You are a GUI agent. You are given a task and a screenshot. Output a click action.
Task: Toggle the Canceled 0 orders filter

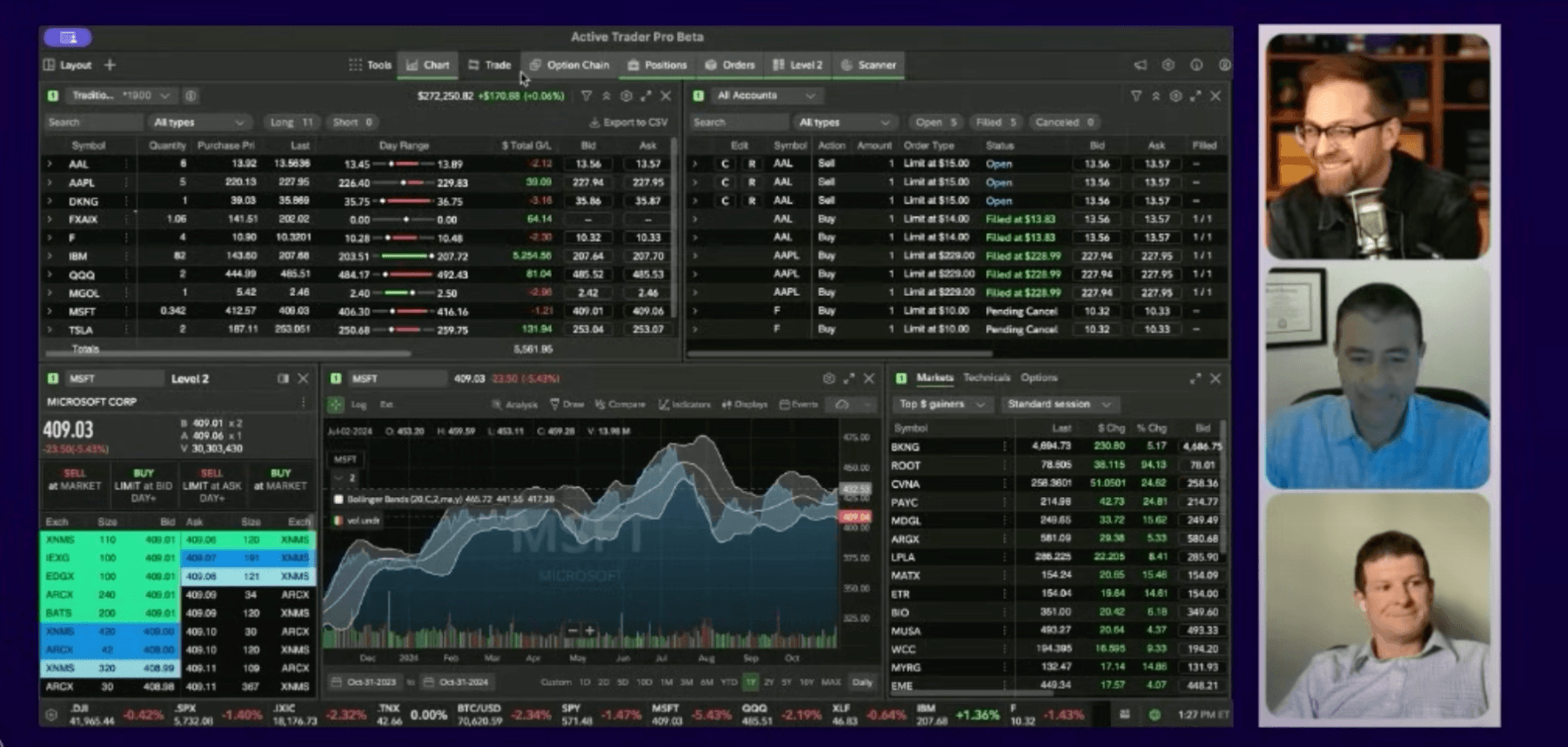[1064, 123]
